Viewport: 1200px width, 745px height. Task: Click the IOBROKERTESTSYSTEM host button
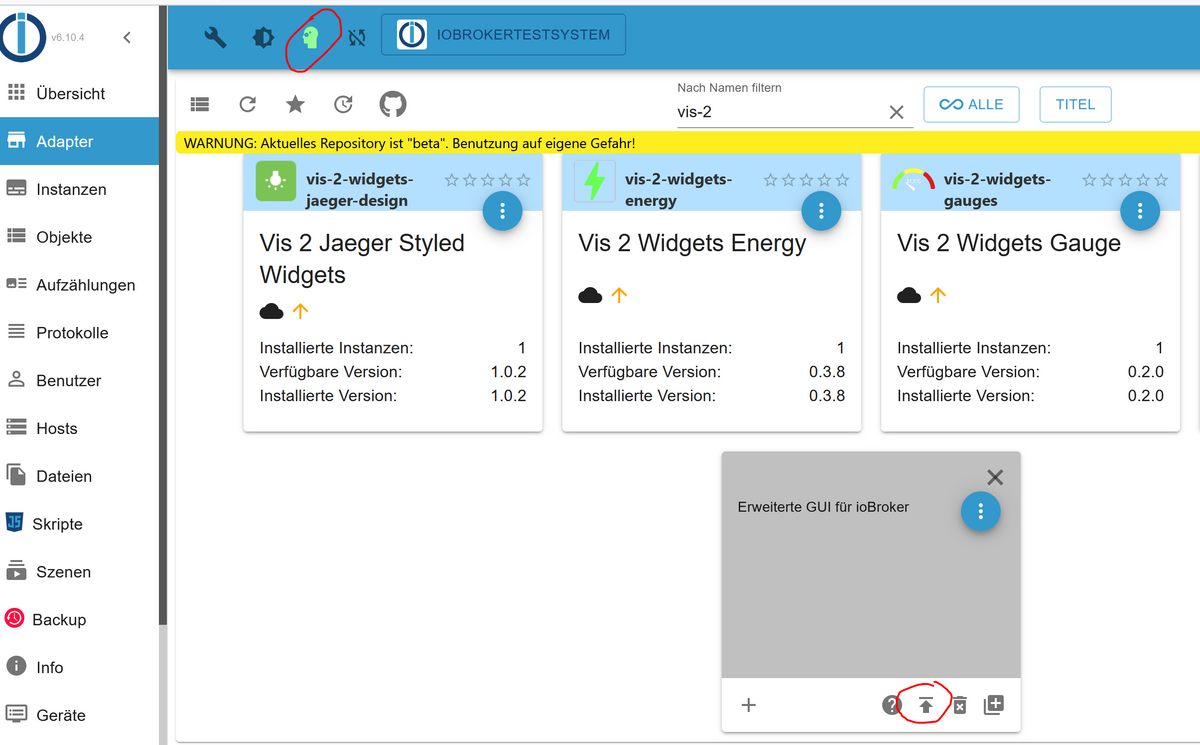pyautogui.click(x=504, y=34)
